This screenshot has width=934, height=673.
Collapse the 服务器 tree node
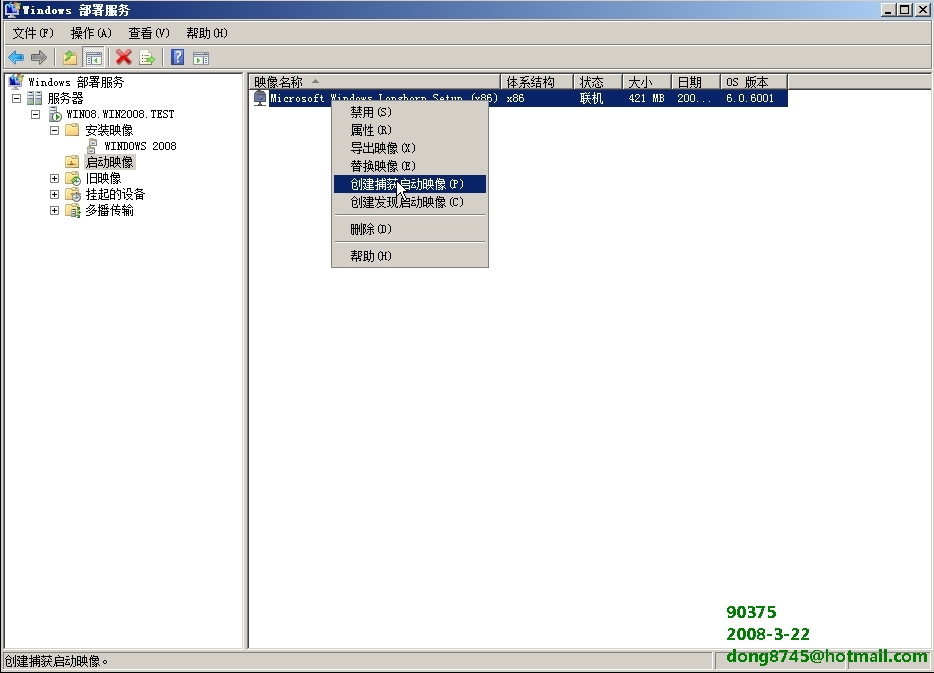[x=17, y=98]
